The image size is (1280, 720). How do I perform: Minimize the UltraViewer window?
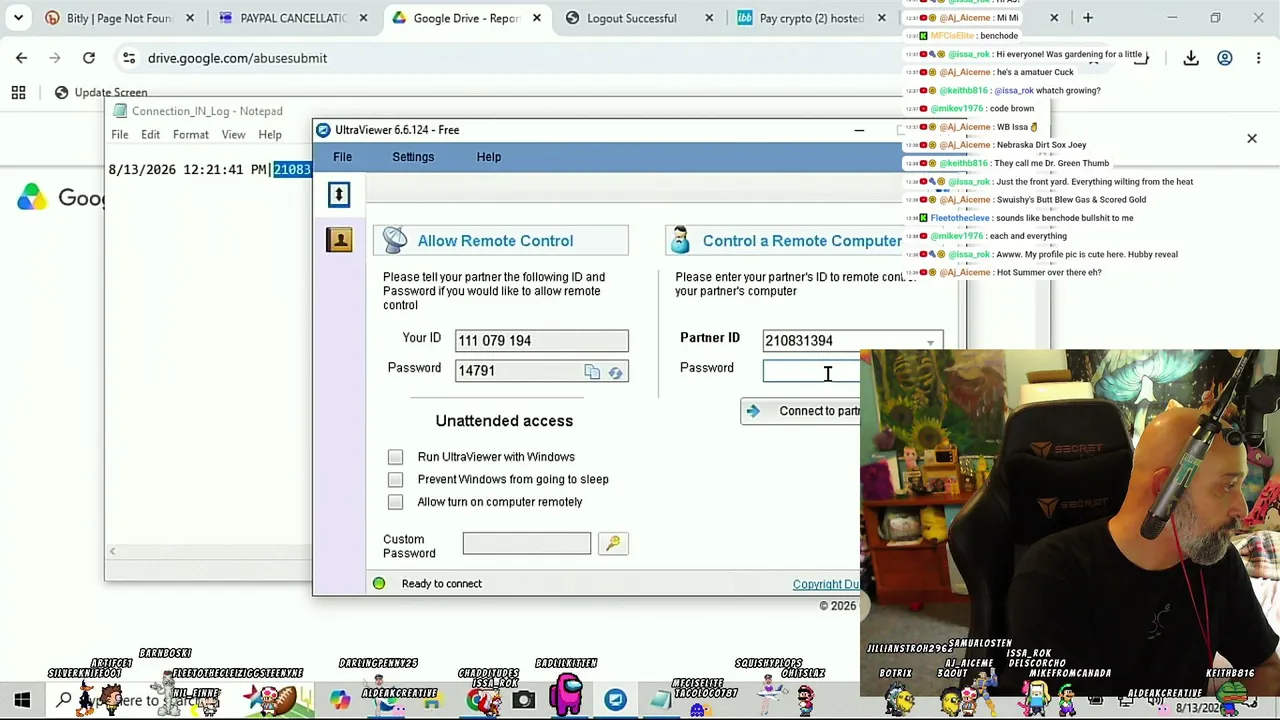pyautogui.click(x=859, y=130)
